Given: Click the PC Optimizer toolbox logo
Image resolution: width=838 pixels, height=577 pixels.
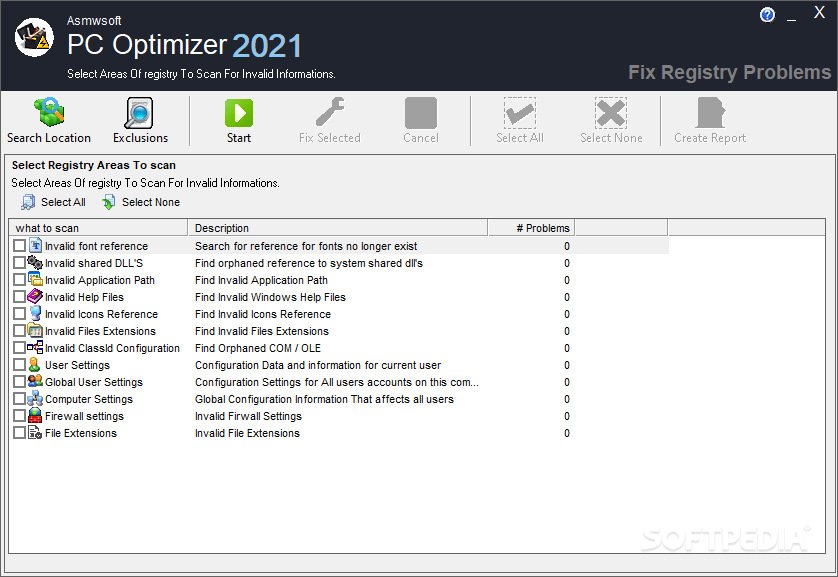Looking at the screenshot, I should (34, 37).
